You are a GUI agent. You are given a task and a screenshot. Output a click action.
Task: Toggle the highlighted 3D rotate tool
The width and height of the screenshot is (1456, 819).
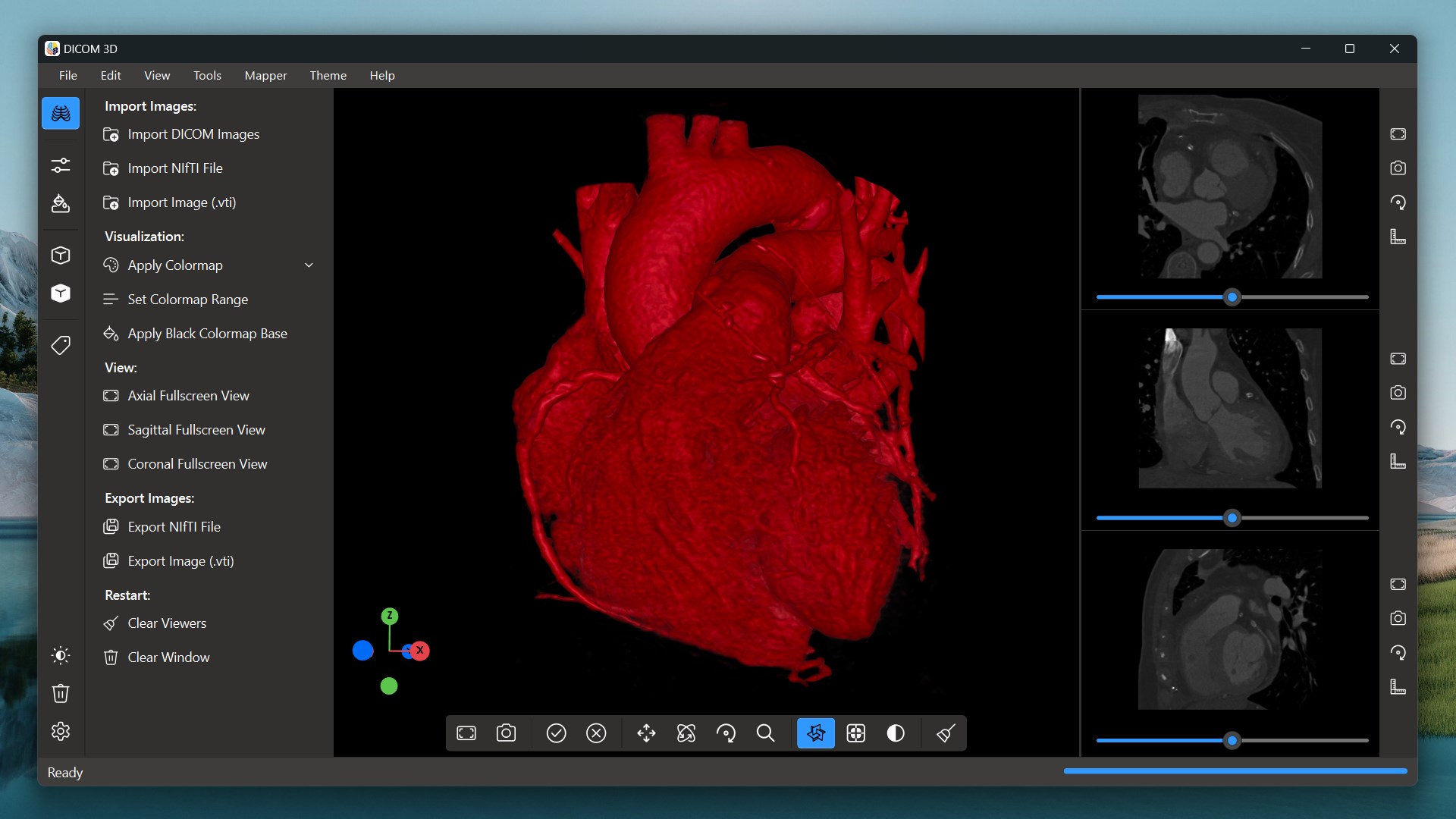[816, 733]
